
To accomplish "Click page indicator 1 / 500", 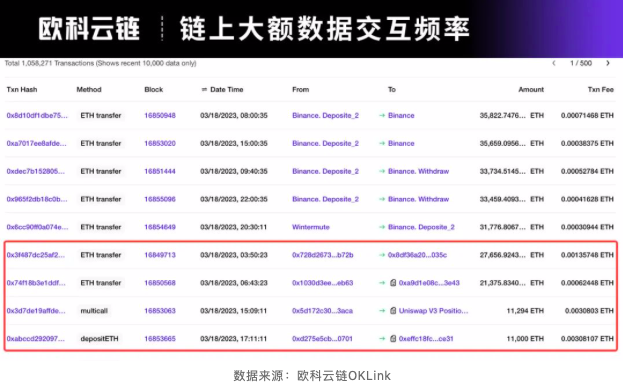I will [581, 63].
